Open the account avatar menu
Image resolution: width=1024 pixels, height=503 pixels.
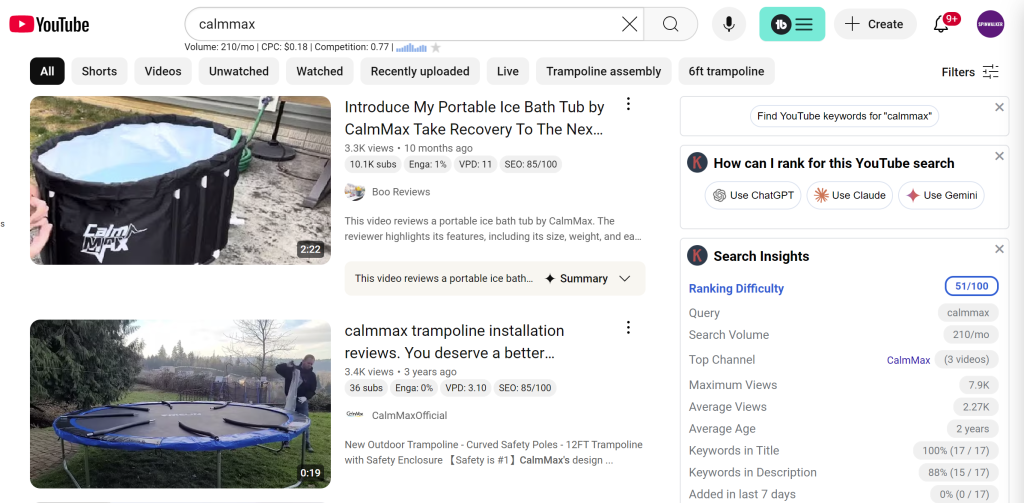[990, 24]
